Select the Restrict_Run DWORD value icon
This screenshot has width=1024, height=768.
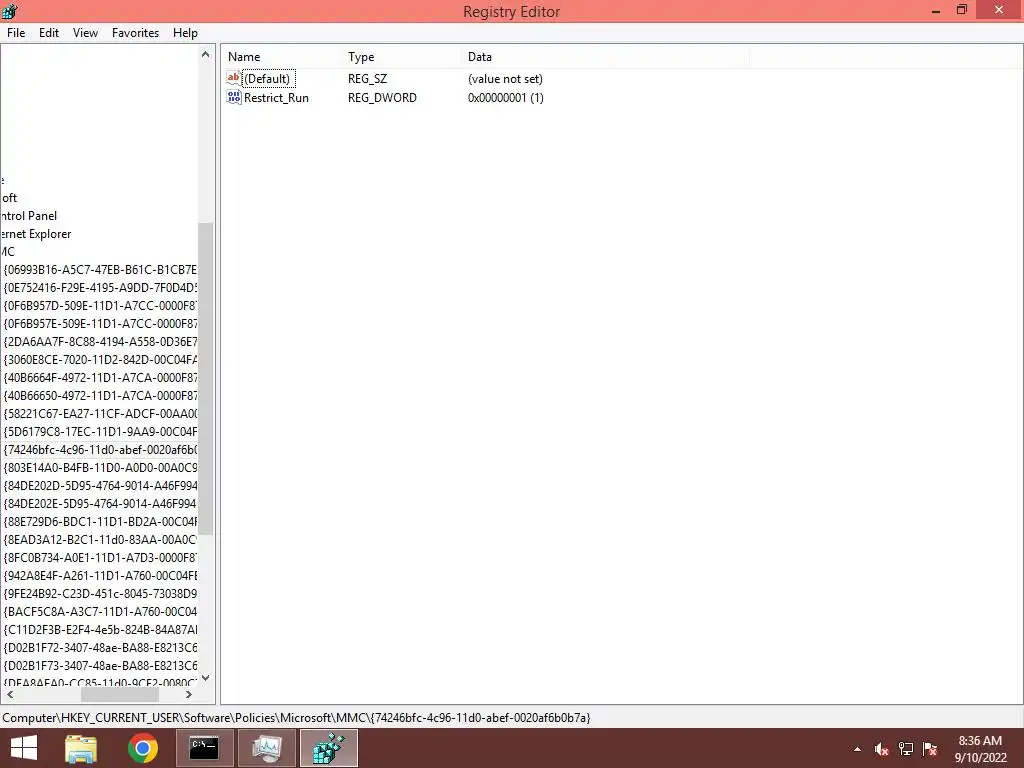coord(234,97)
